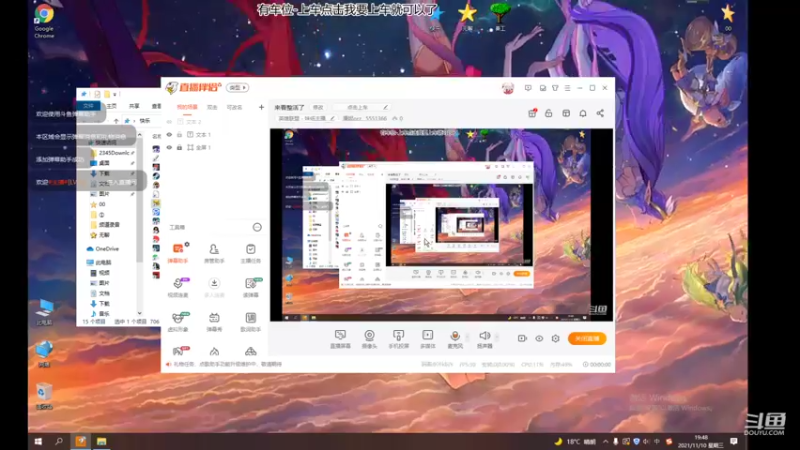Image resolution: width=800 pixels, height=450 pixels.
Task: Add the 手机投屏 phone-casting source
Action: coord(398,338)
